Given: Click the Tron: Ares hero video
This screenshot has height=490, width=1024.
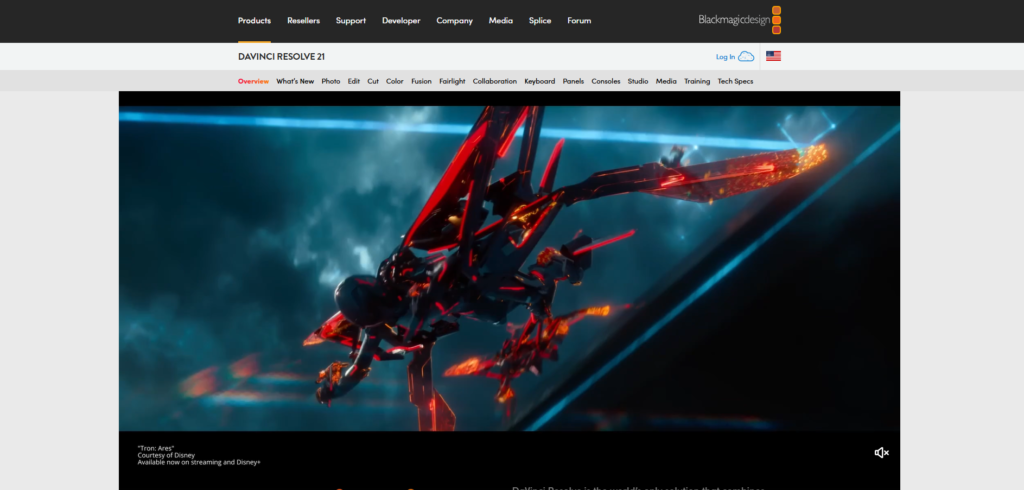Looking at the screenshot, I should (509, 268).
